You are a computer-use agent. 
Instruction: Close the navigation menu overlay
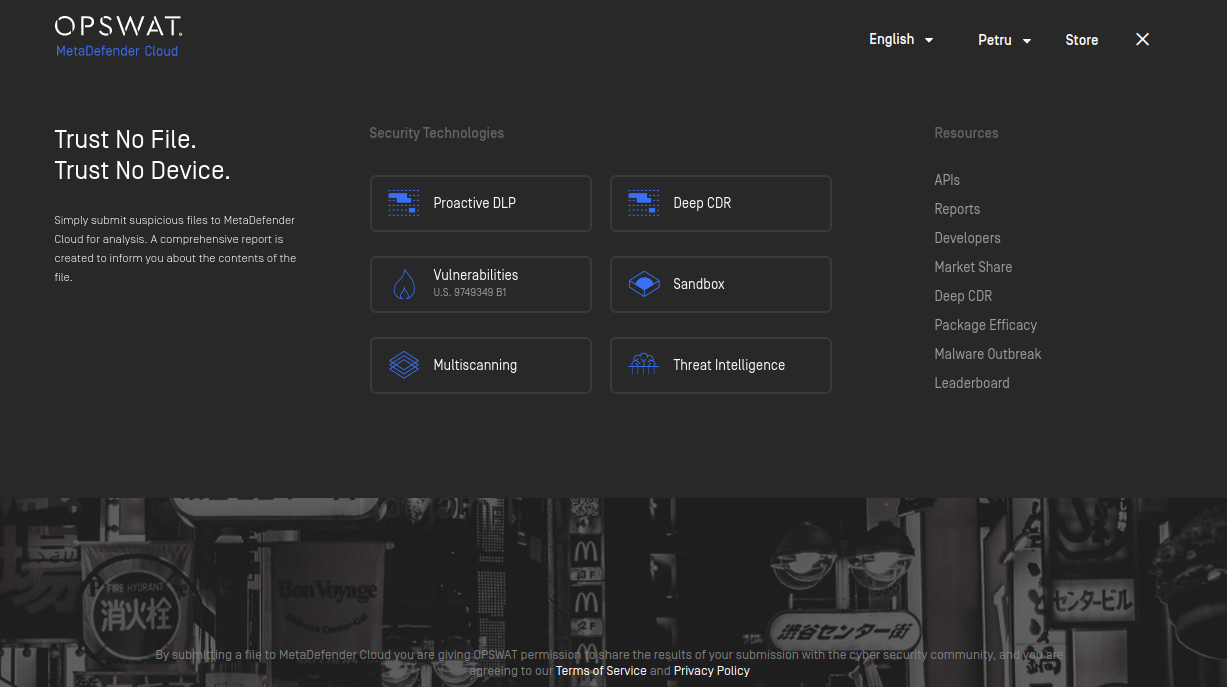(1143, 39)
